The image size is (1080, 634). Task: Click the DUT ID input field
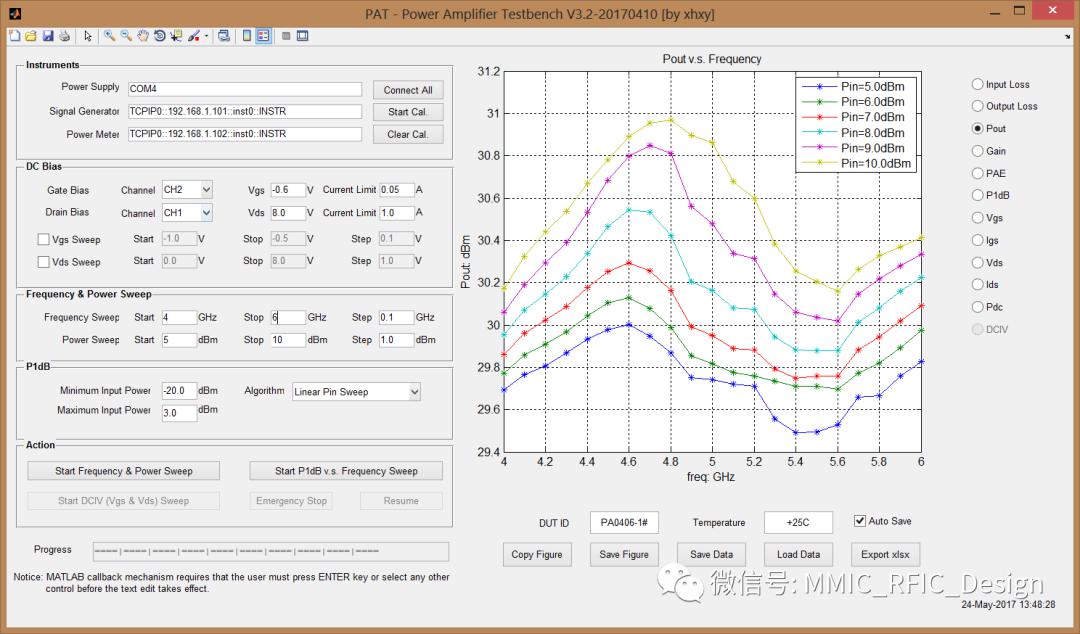(x=624, y=522)
